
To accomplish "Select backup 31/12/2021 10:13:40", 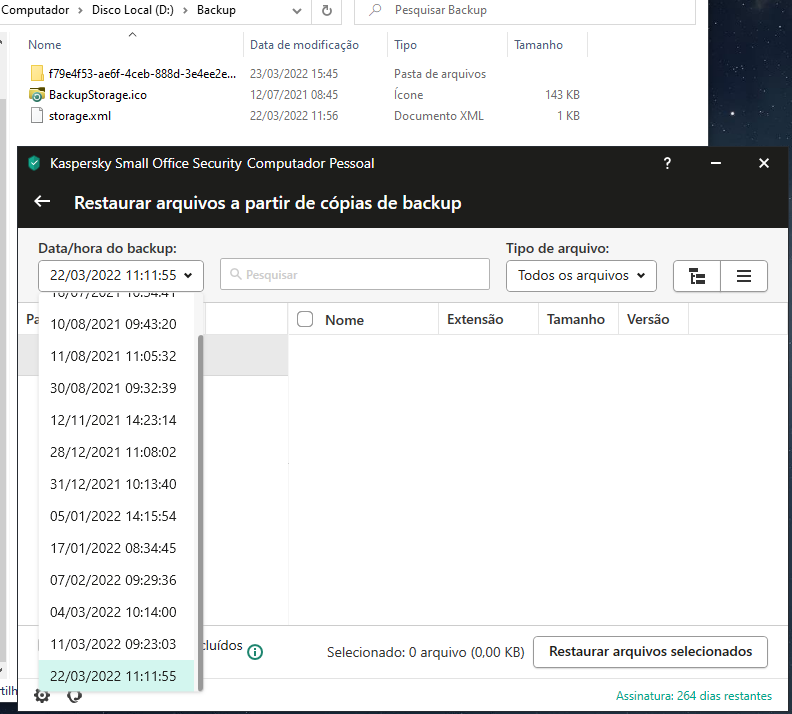I will tap(116, 484).
